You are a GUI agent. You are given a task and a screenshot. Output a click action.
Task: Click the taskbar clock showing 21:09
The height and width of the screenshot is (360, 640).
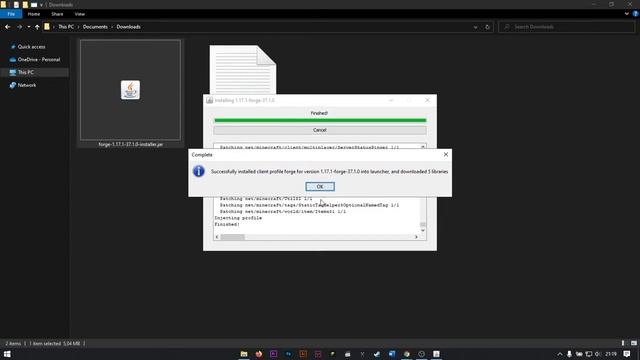tap(611, 354)
